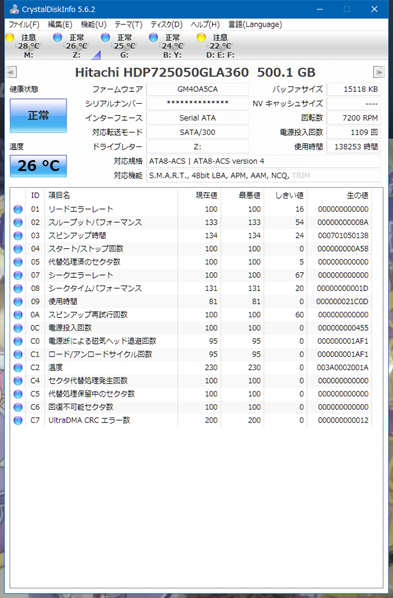Click raw value 003A0002001A in the 温度 row

coord(343,368)
